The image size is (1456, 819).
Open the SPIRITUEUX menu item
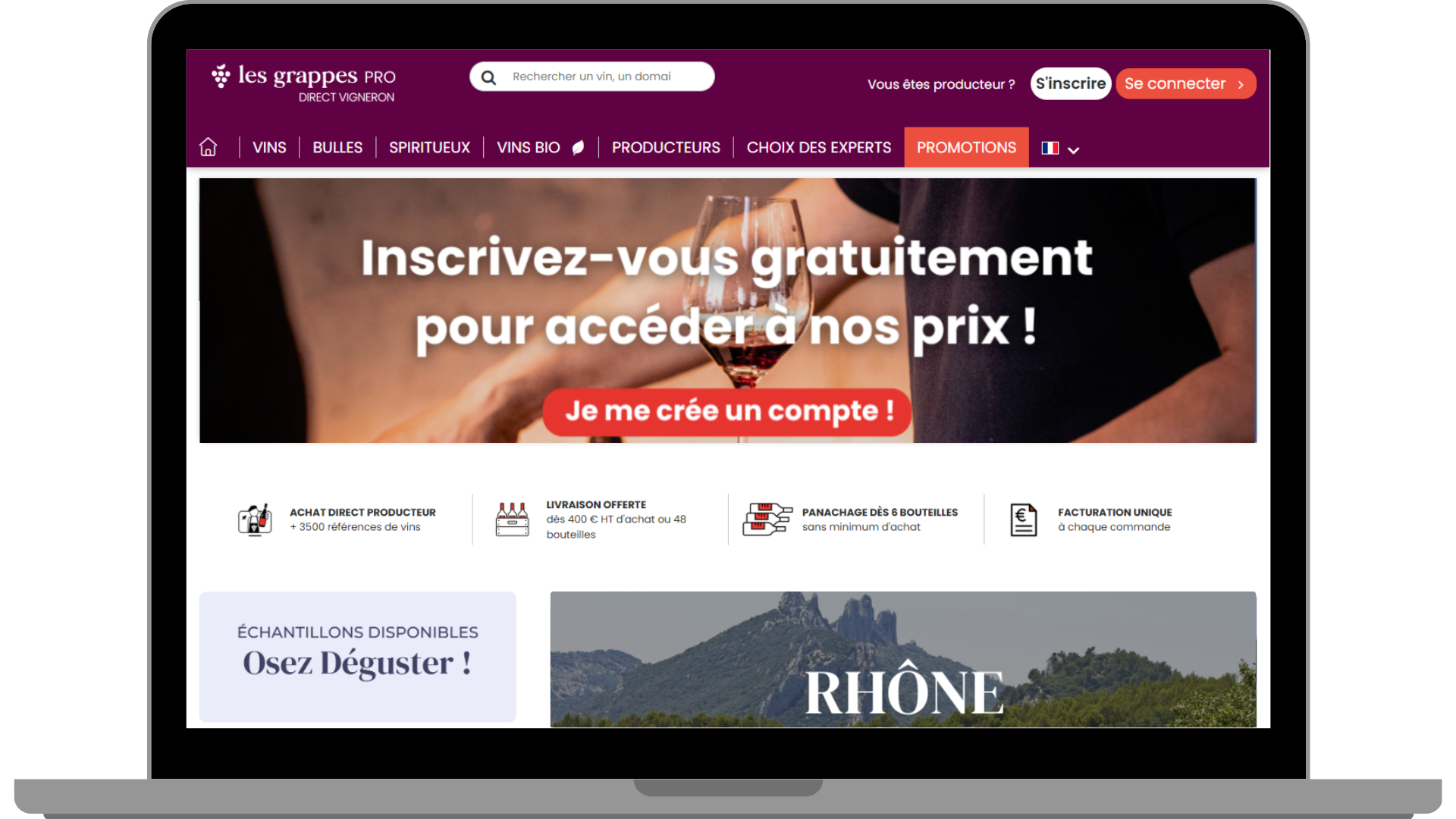(x=429, y=148)
